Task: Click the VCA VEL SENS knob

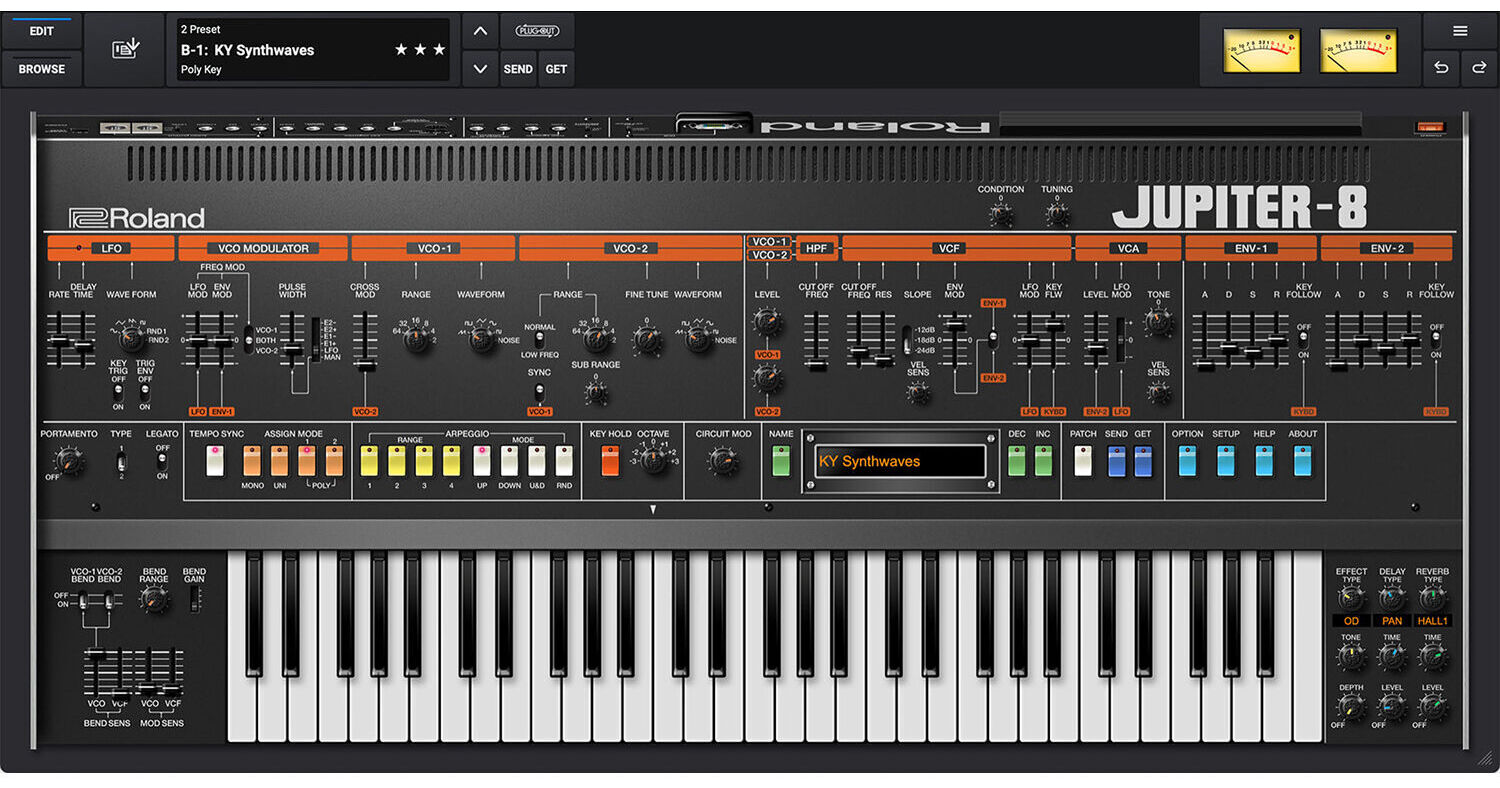Action: click(x=1158, y=393)
